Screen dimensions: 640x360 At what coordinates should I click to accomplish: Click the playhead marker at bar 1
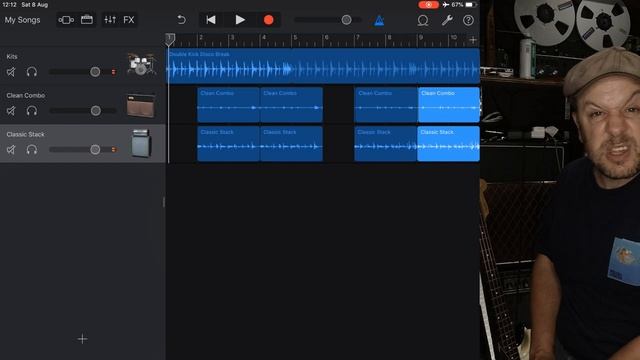(x=170, y=39)
